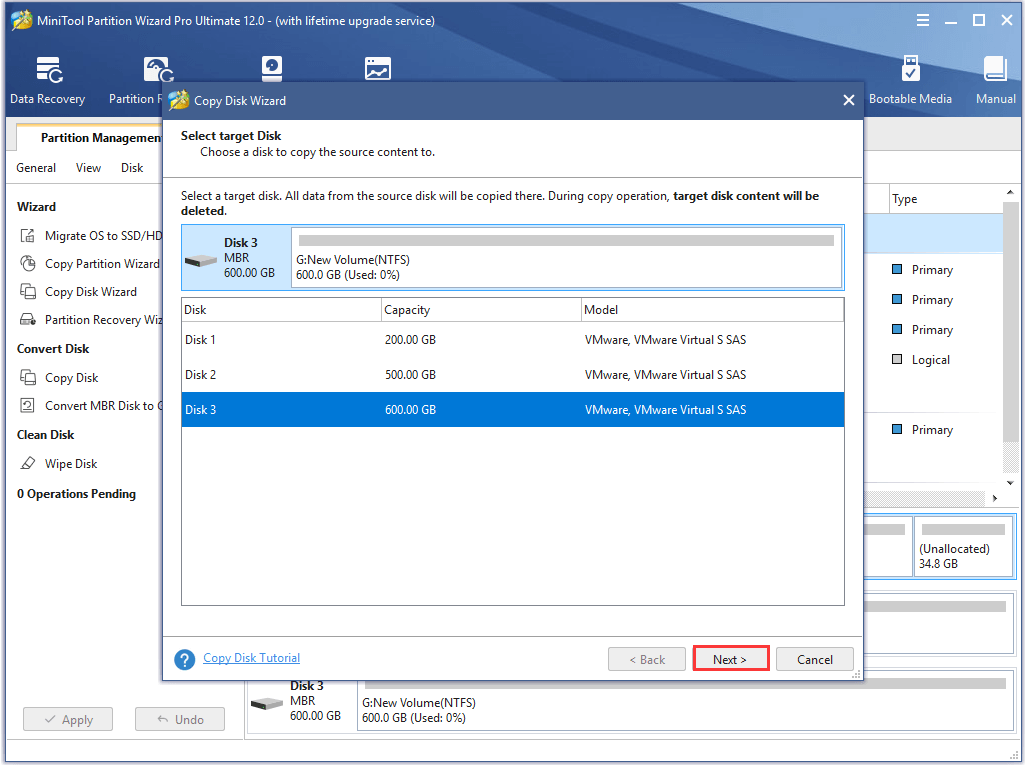Click the help question mark in the wizard
This screenshot has height=765, width=1025.
click(185, 659)
